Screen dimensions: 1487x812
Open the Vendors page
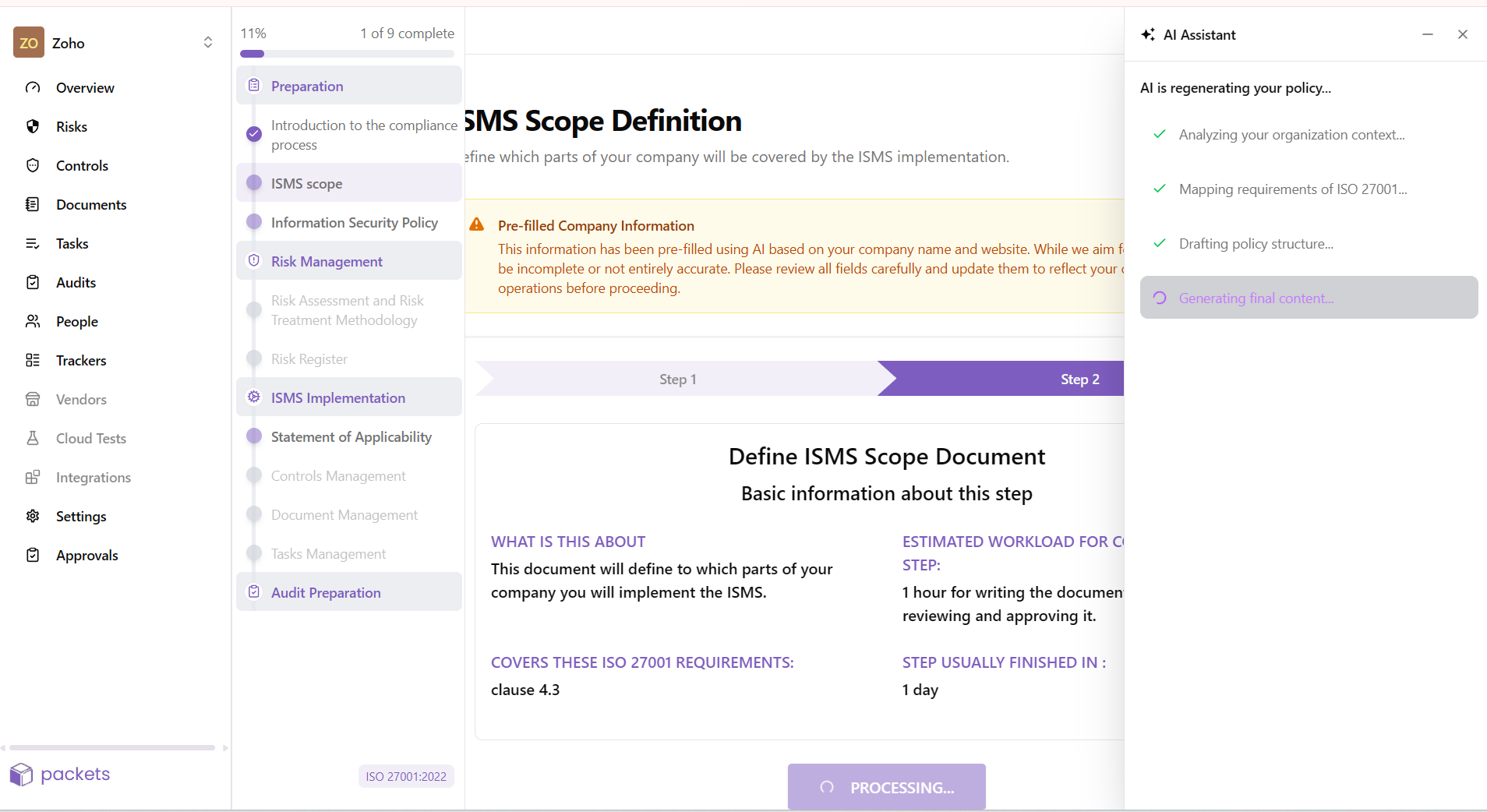[81, 399]
